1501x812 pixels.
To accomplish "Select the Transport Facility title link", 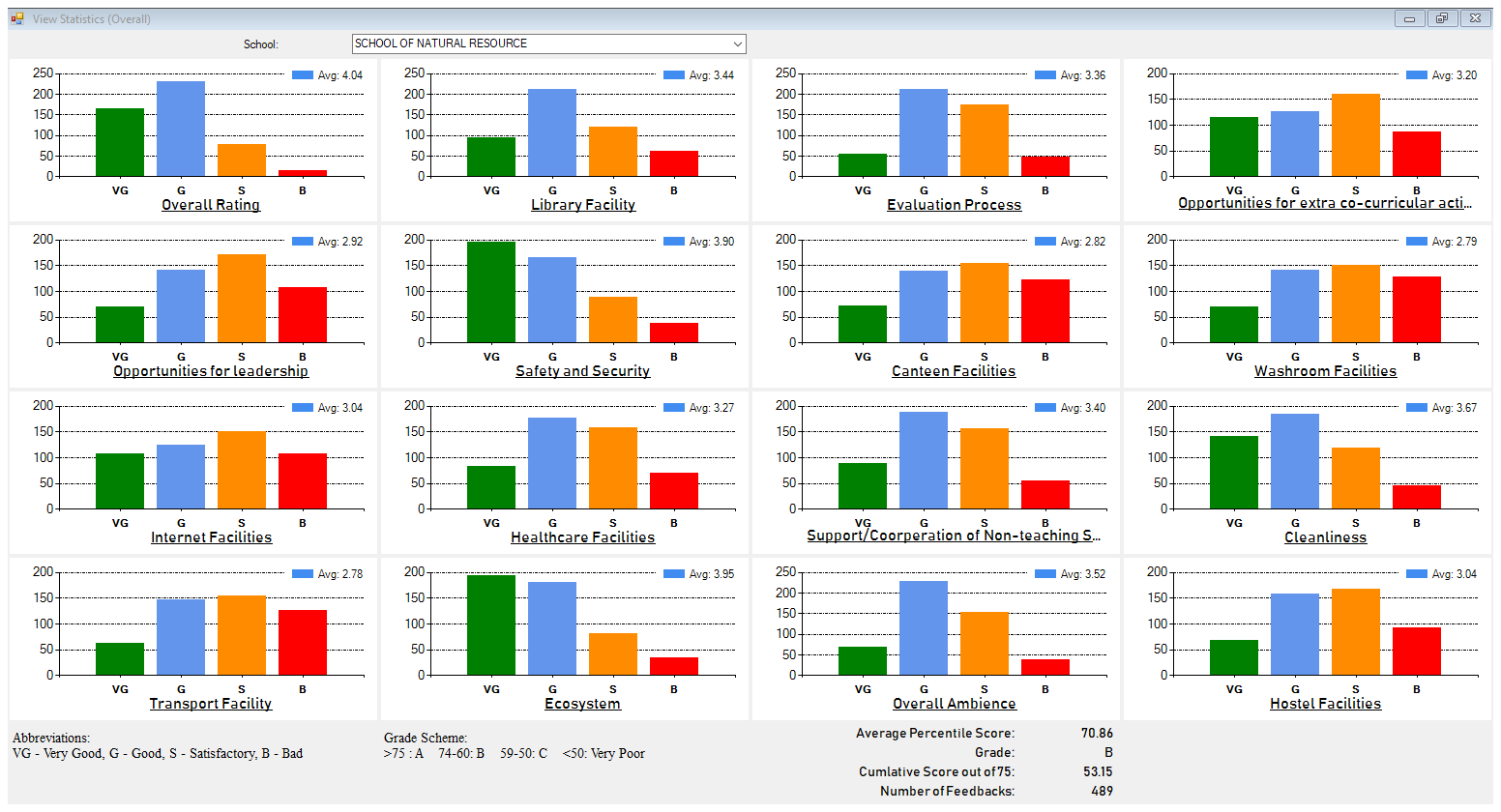I will coord(211,704).
